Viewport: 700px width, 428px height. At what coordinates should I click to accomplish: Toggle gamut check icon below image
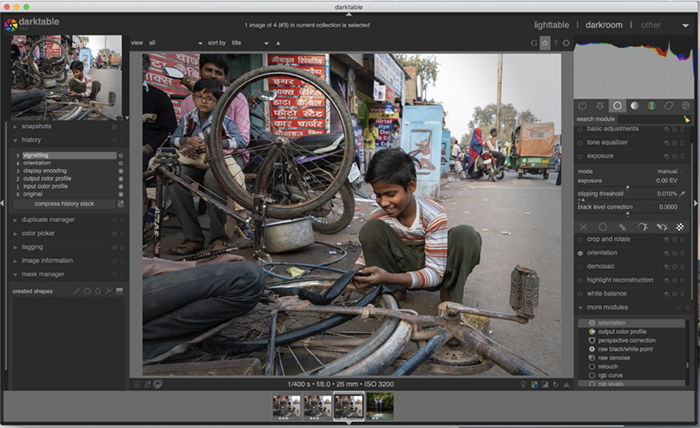click(566, 384)
